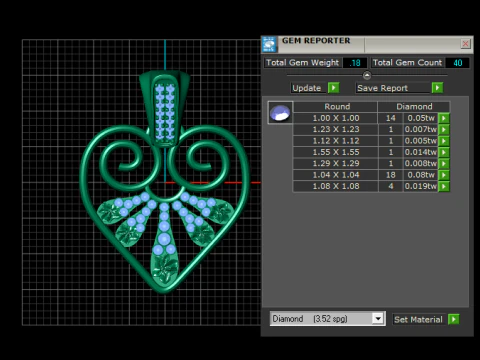Click the green arrow for 1.12 X 1.12 row

tap(444, 141)
